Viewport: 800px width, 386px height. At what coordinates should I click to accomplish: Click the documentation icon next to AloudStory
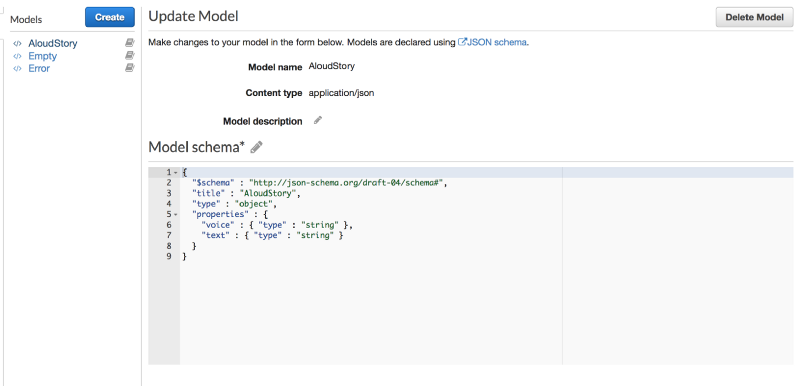[130, 43]
